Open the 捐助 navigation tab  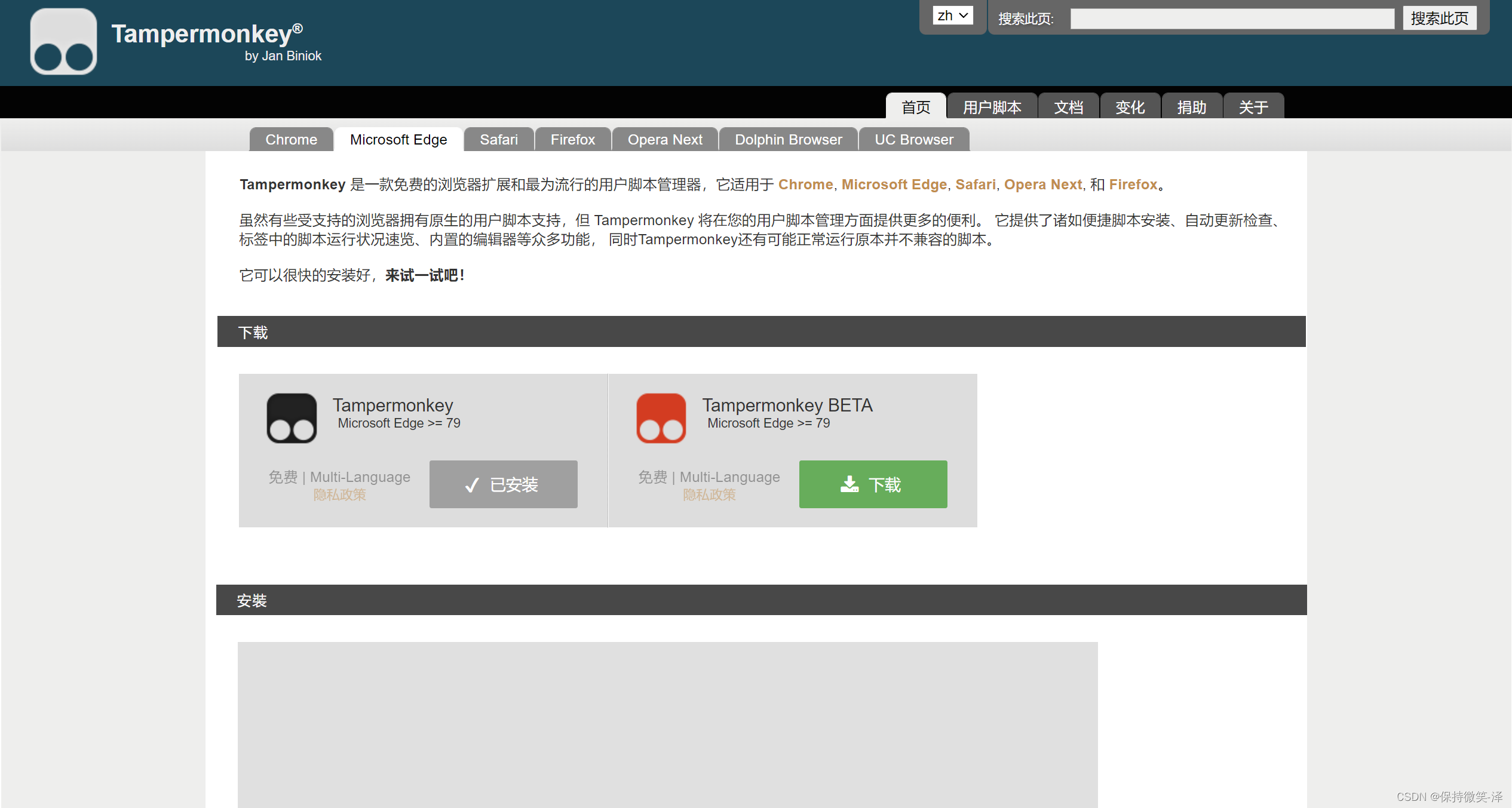[1192, 106]
